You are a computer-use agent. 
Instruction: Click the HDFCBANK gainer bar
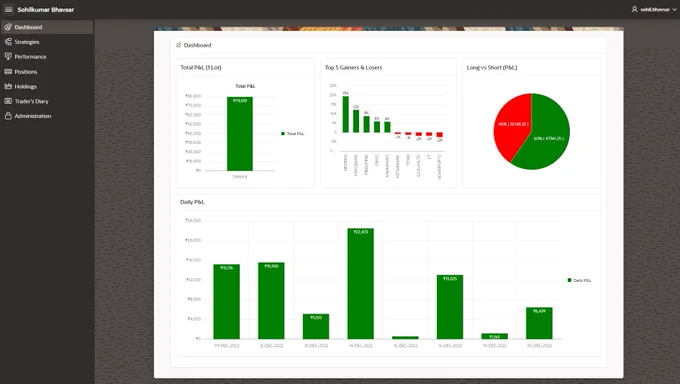point(356,121)
